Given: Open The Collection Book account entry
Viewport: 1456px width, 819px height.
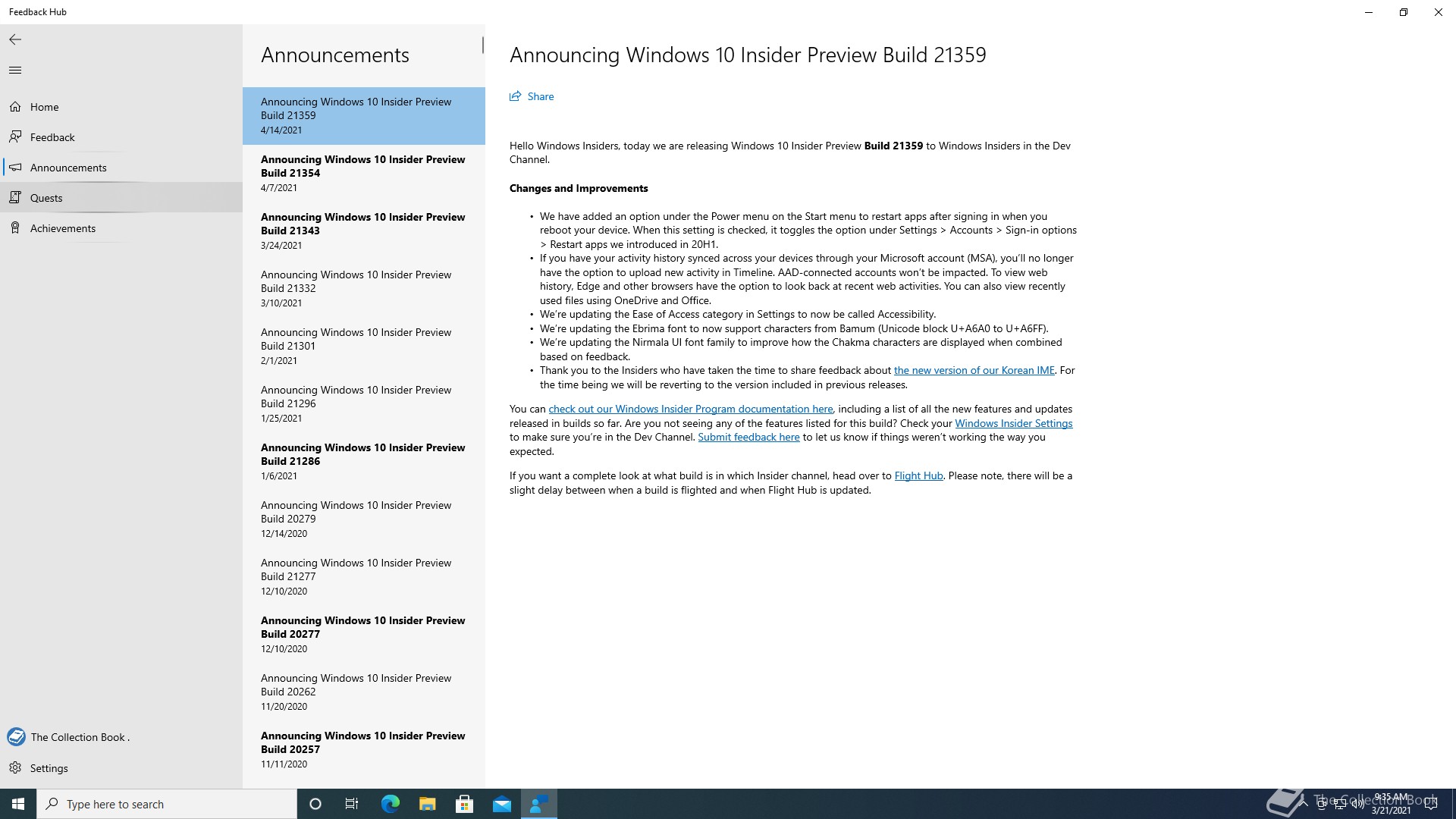Looking at the screenshot, I should coord(121,737).
